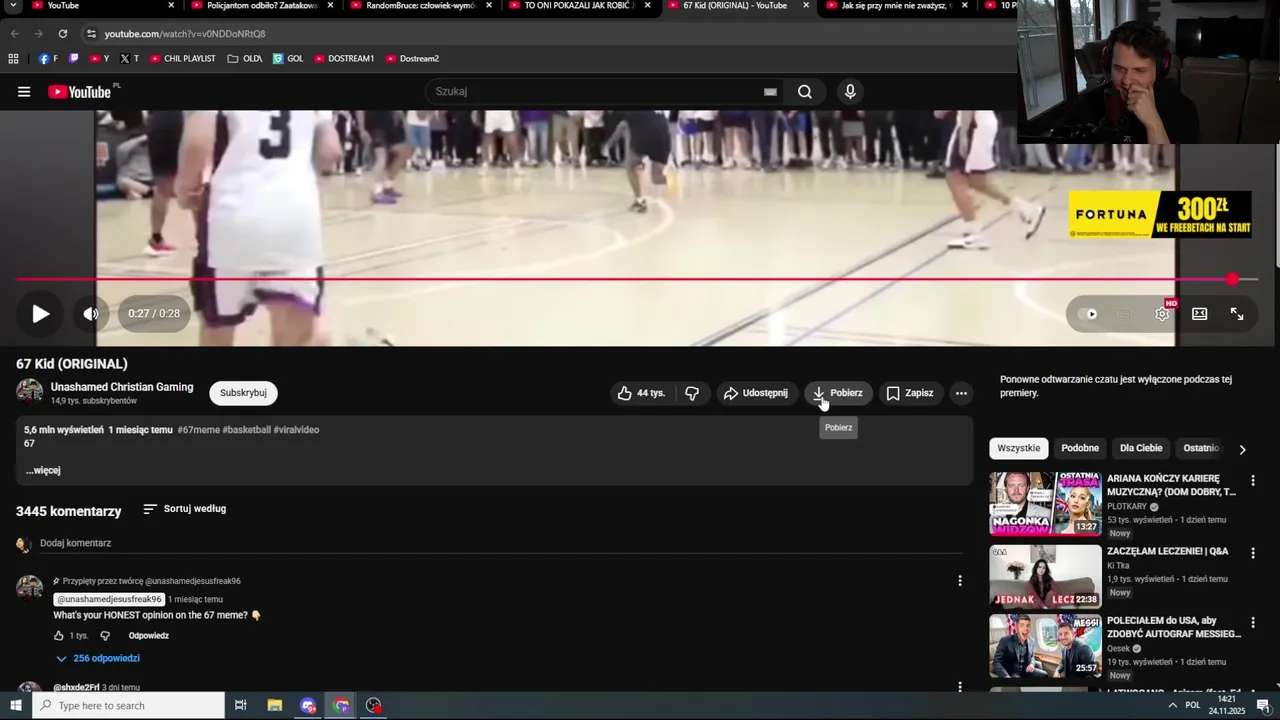Start voice search with microphone icon
This screenshot has height=720, width=1280.
point(850,92)
